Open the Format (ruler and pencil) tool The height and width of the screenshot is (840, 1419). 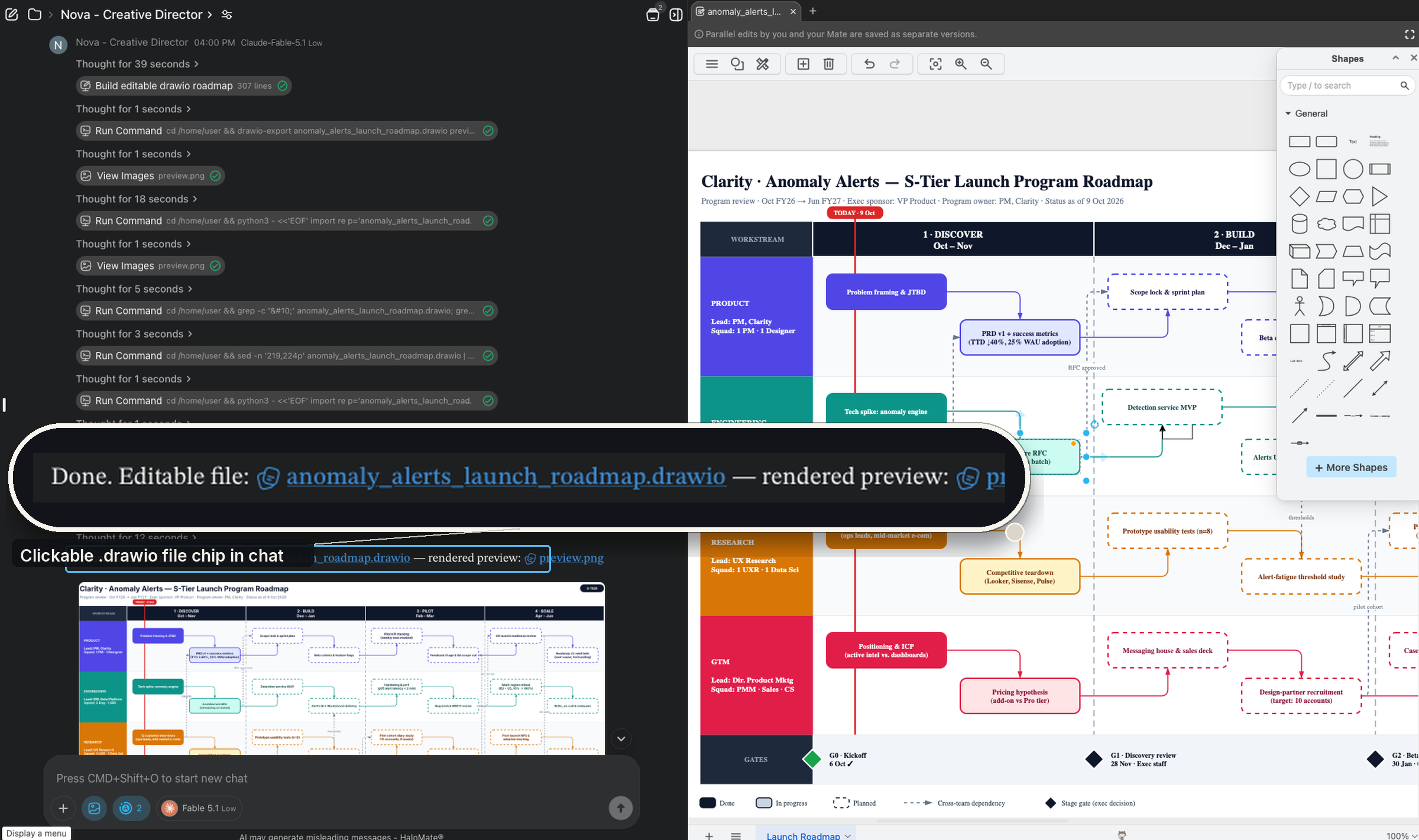click(763, 64)
